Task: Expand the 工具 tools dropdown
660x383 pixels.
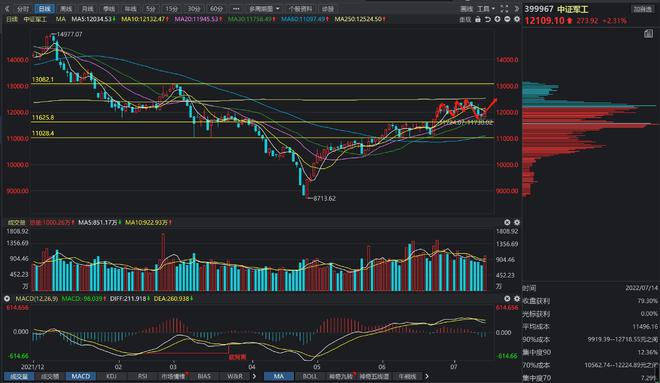Action: pos(486,8)
